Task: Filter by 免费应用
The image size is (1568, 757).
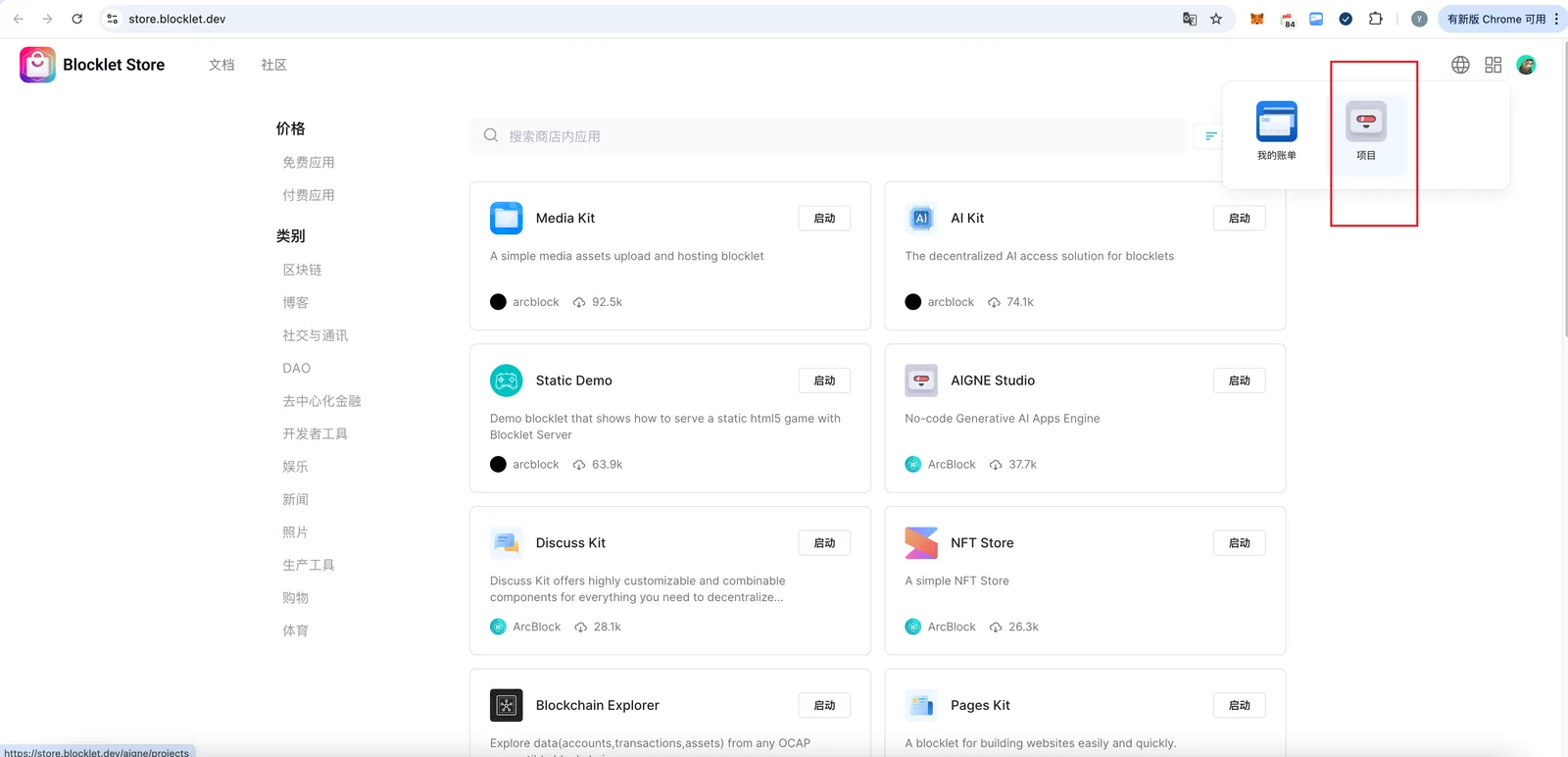Action: point(309,163)
